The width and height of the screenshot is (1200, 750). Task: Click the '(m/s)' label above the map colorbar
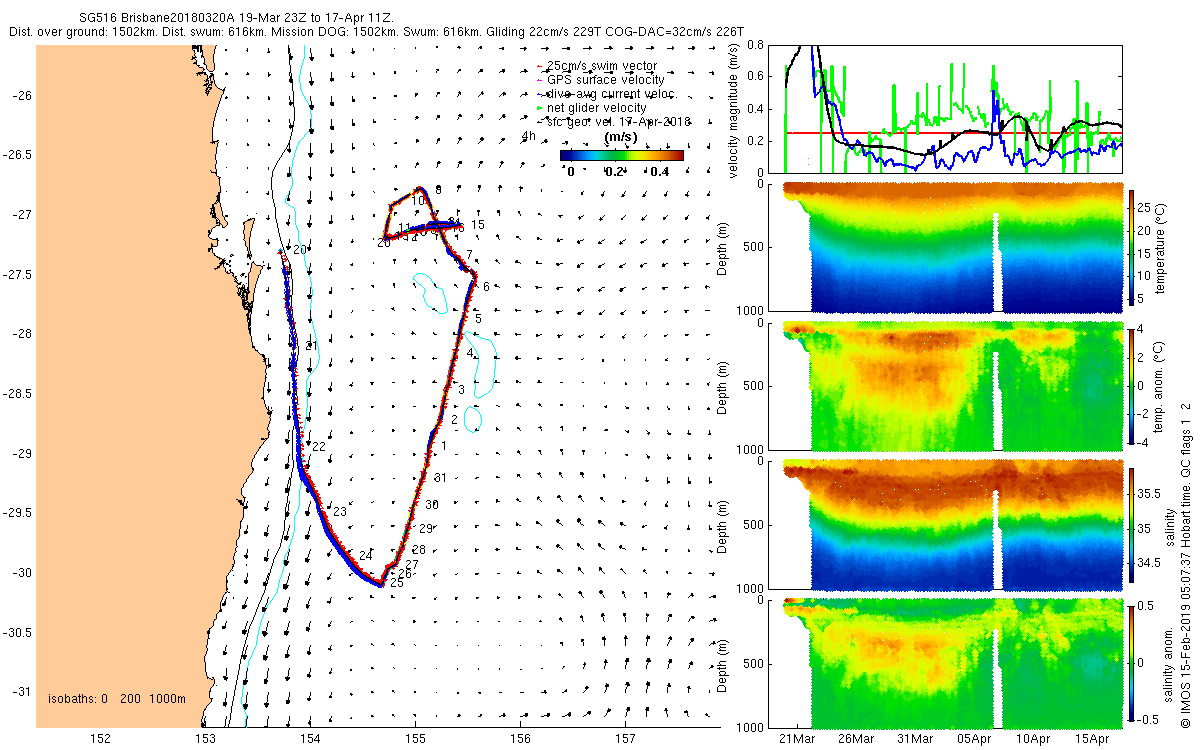click(622, 138)
